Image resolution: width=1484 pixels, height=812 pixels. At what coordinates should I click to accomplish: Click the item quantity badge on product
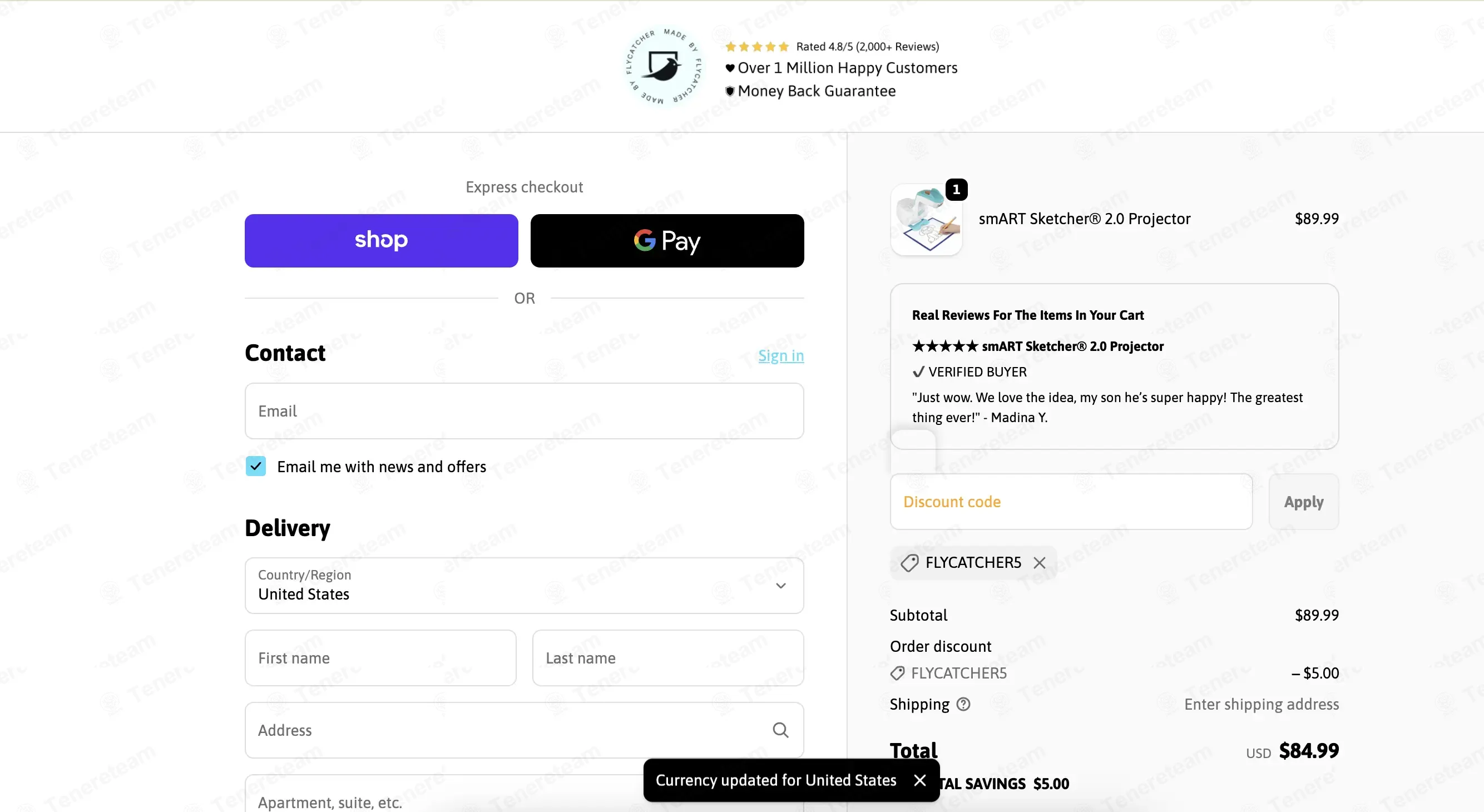(956, 190)
